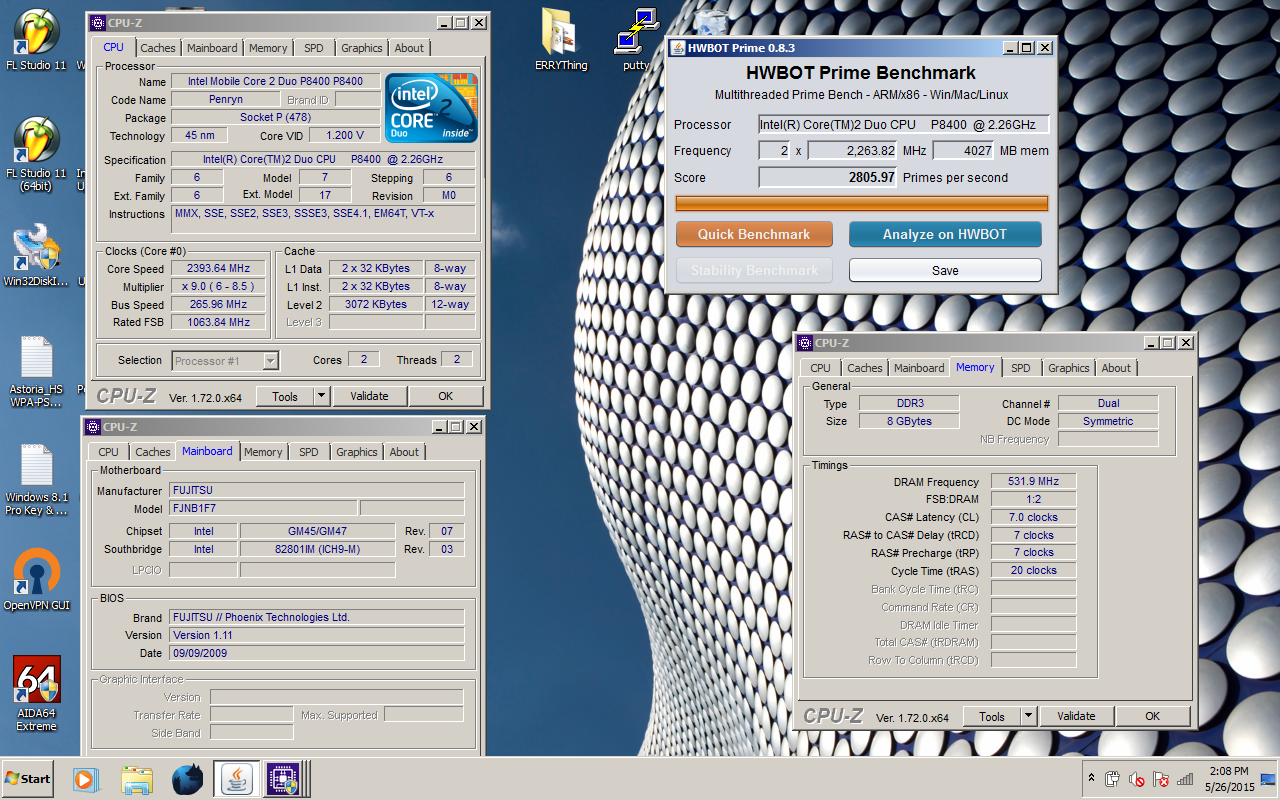Screen dimensions: 1280x800
Task: Open FL Studio 11 desktop shortcut
Action: tap(36, 40)
